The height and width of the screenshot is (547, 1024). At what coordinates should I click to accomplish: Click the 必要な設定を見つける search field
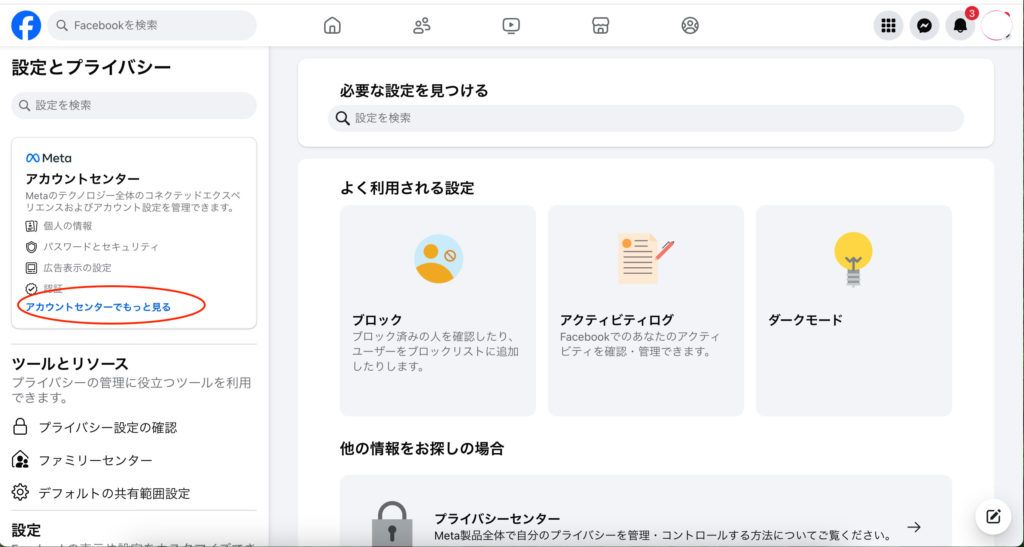point(646,118)
